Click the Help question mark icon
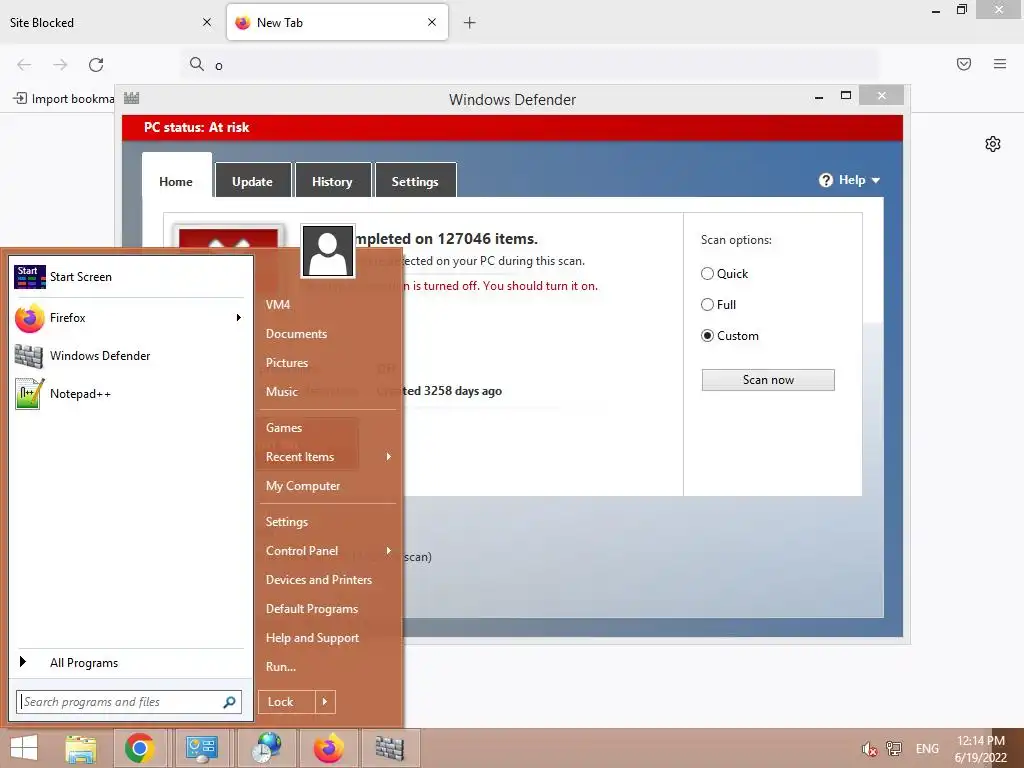The height and width of the screenshot is (768, 1024). click(x=825, y=180)
